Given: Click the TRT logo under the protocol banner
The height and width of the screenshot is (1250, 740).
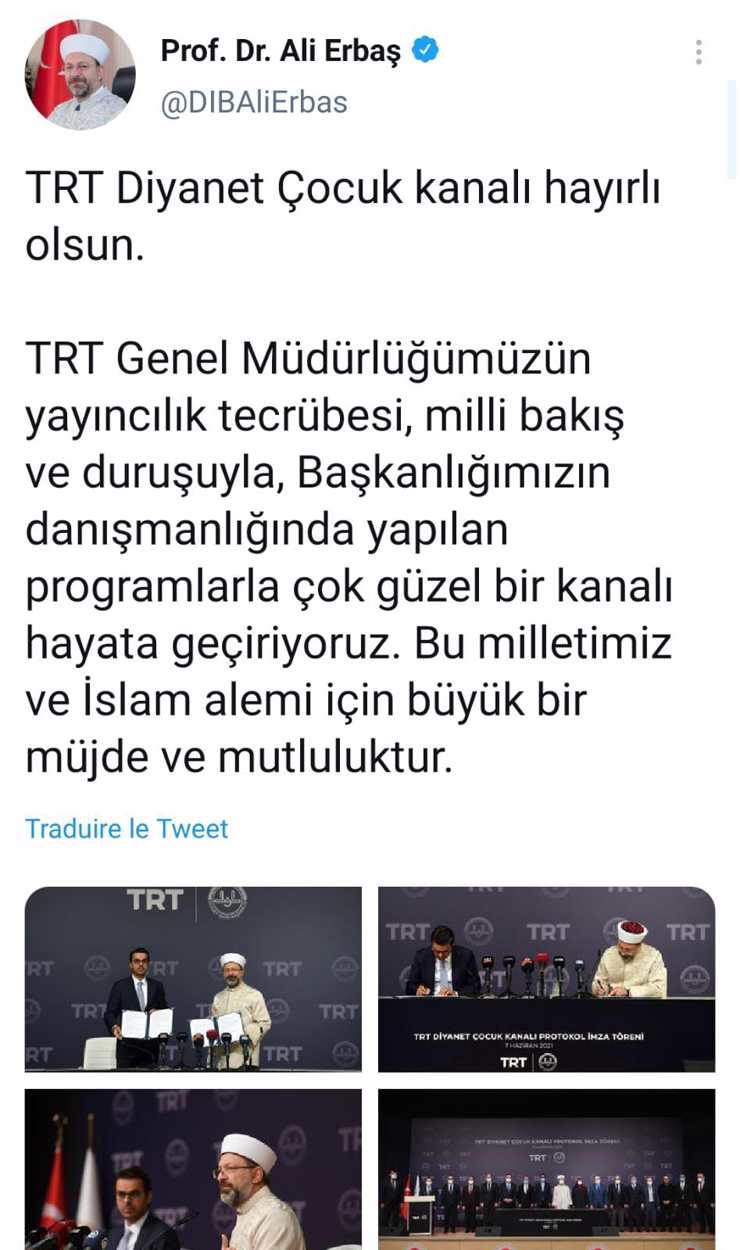Looking at the screenshot, I should click(514, 1061).
